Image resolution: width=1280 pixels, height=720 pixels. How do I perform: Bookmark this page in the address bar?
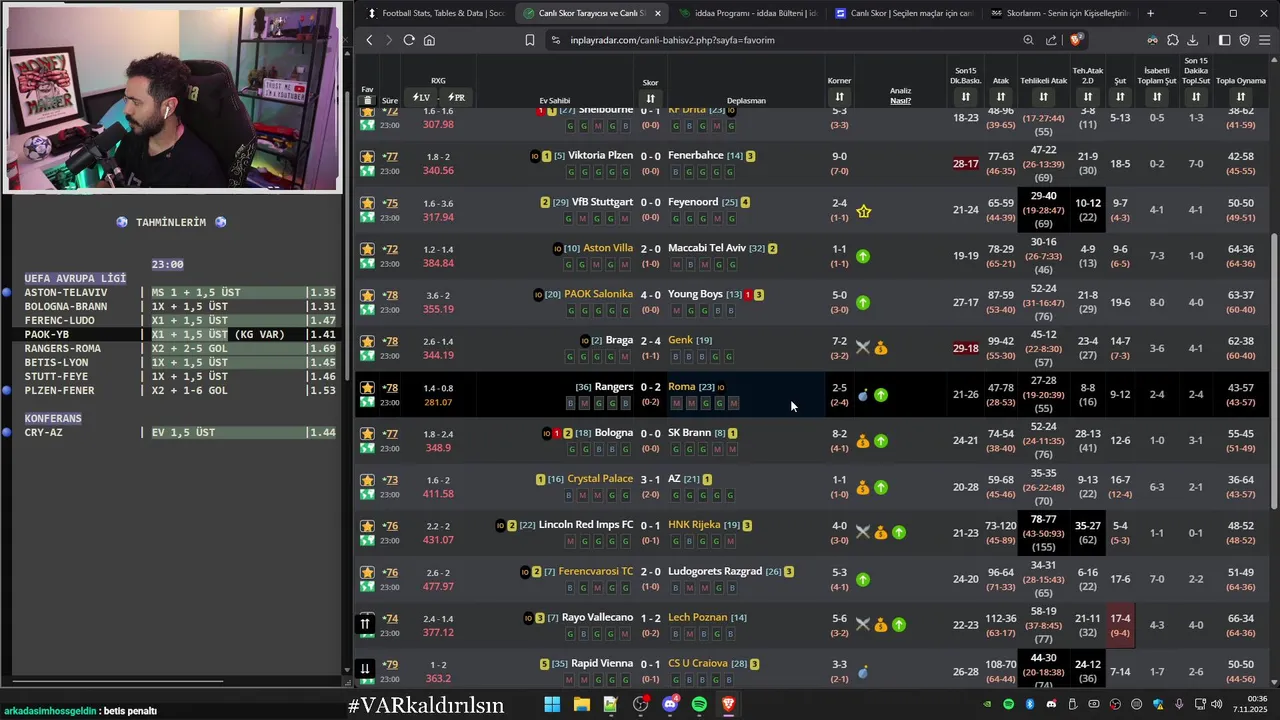click(x=530, y=40)
